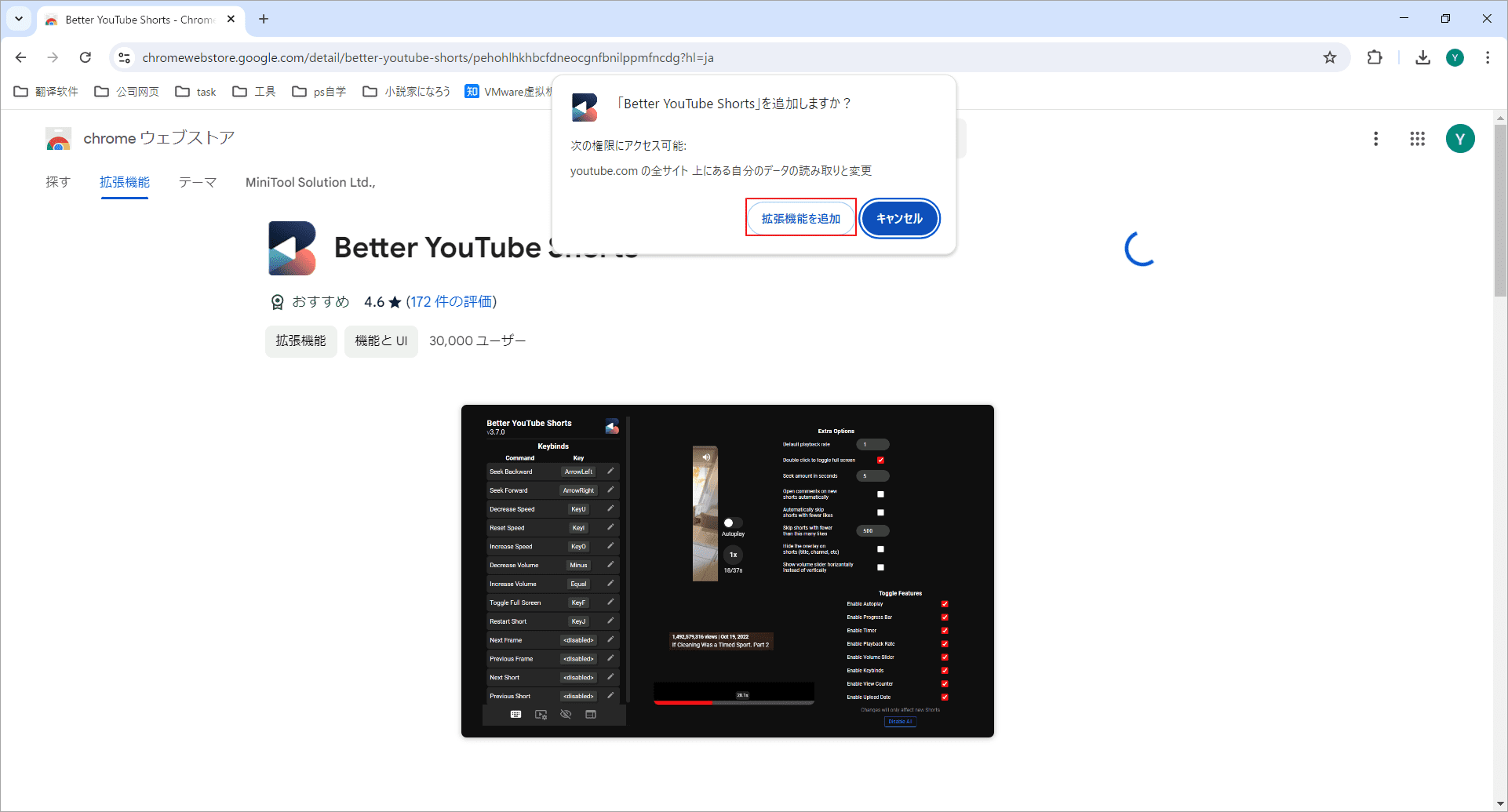Open Chrome profile avatar in toolbar
The image size is (1508, 812).
1455,57
